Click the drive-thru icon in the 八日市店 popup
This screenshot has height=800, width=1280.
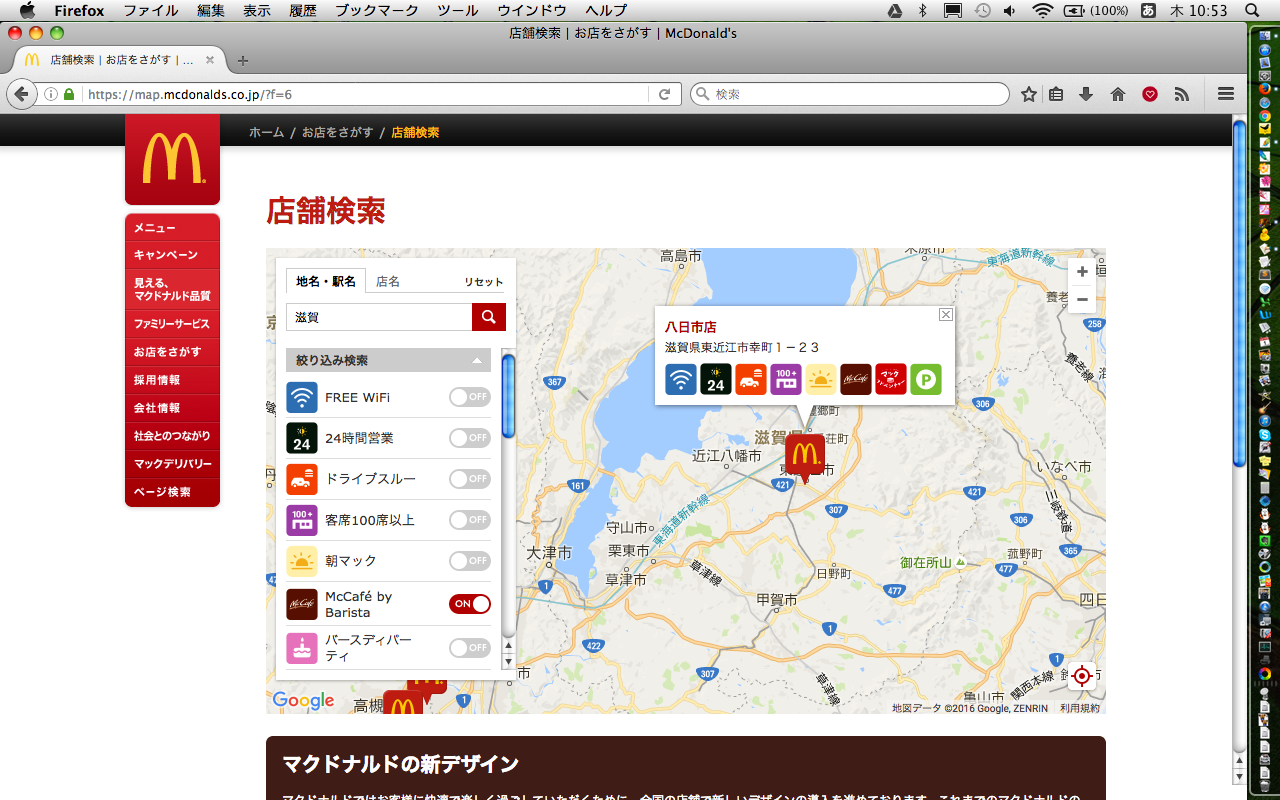point(751,379)
